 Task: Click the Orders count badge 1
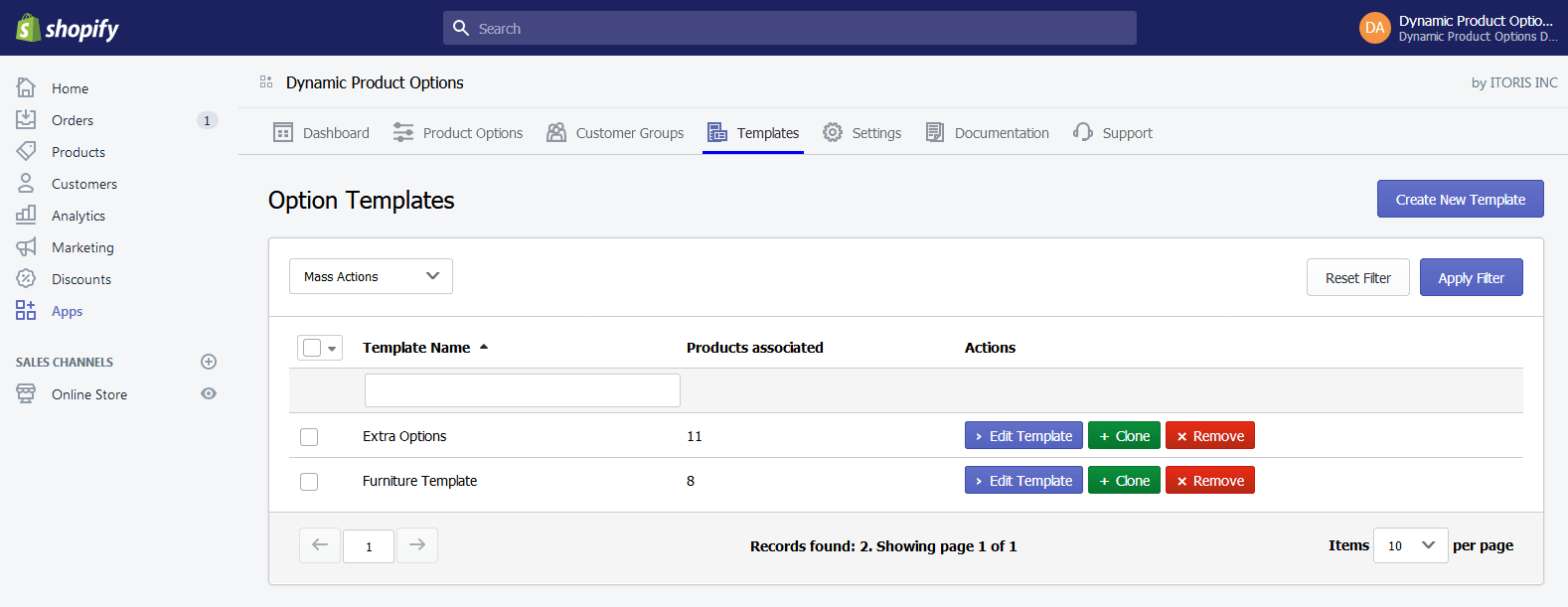[x=207, y=120]
